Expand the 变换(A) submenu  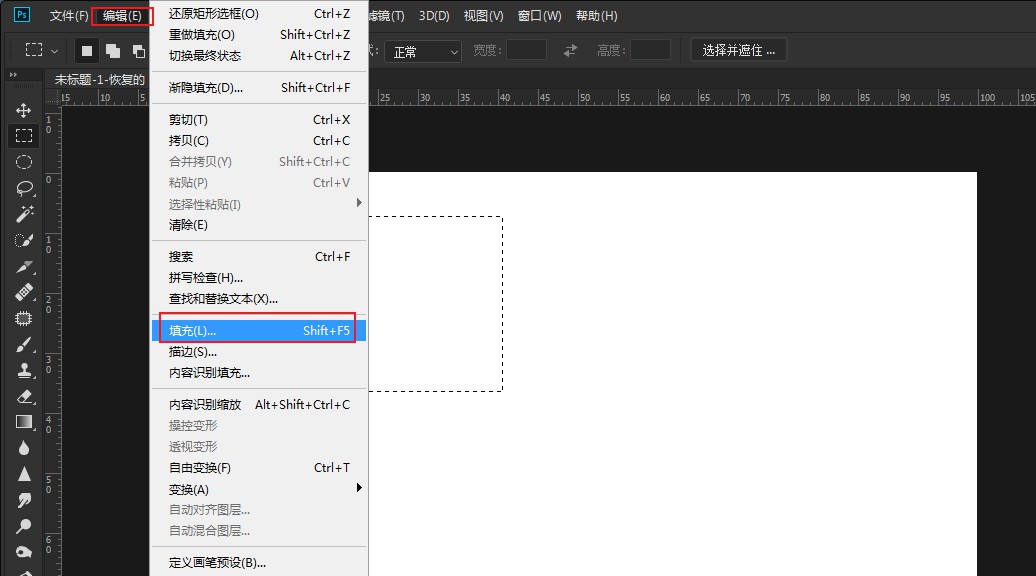point(259,489)
